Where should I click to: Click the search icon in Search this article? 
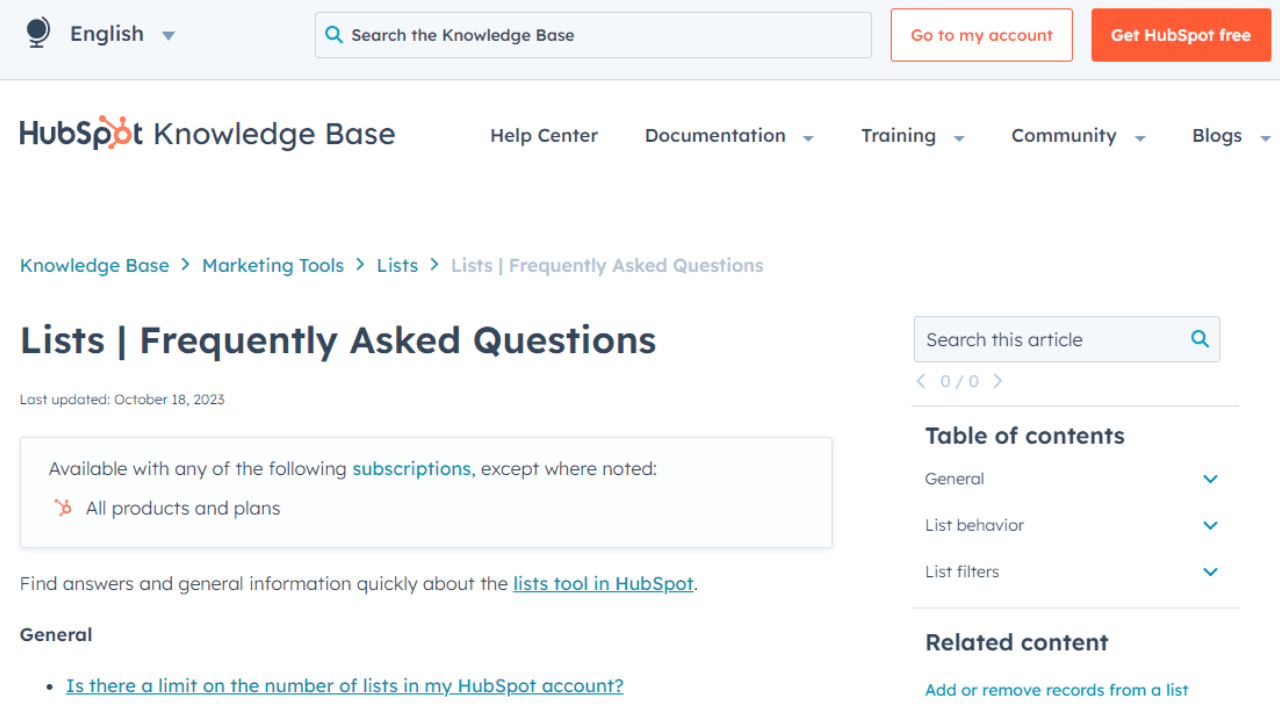coord(1199,339)
